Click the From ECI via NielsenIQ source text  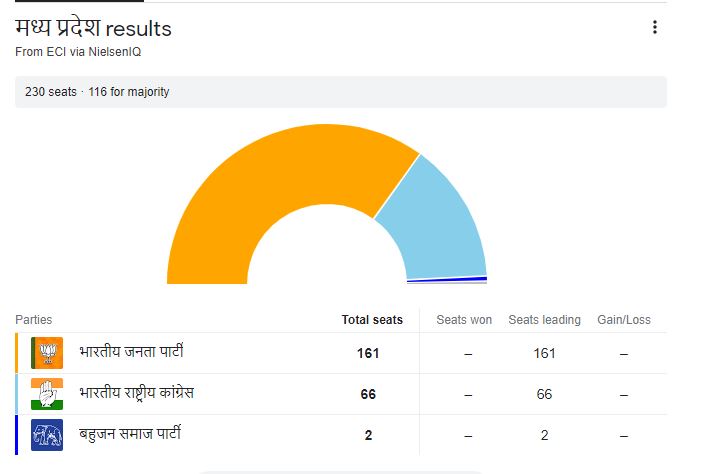(x=78, y=52)
